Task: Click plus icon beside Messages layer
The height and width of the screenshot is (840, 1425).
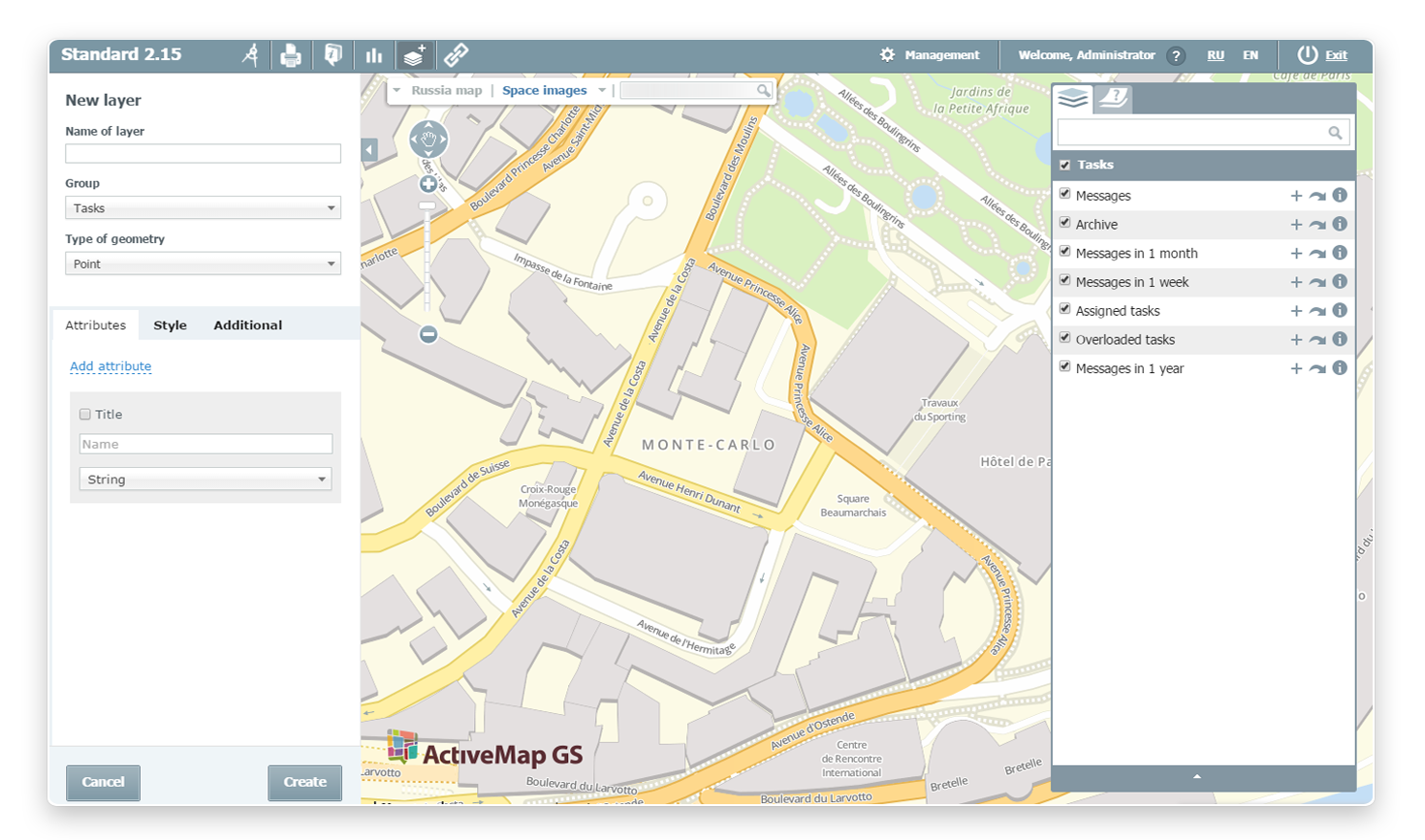Action: pyautogui.click(x=1296, y=196)
